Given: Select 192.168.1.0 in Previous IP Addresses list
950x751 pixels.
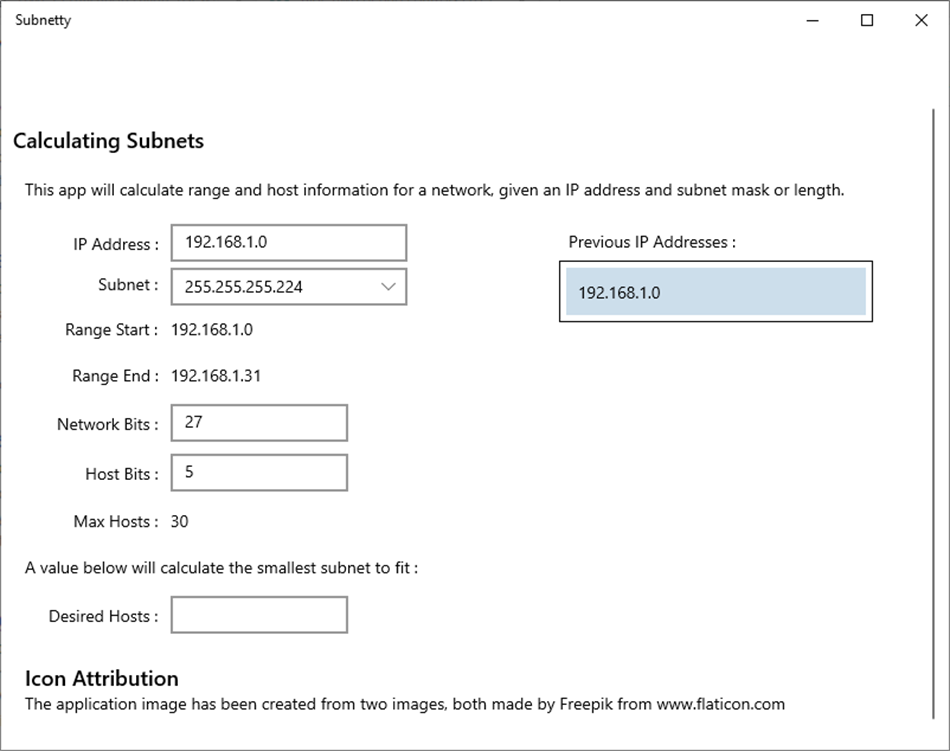Looking at the screenshot, I should pos(716,292).
